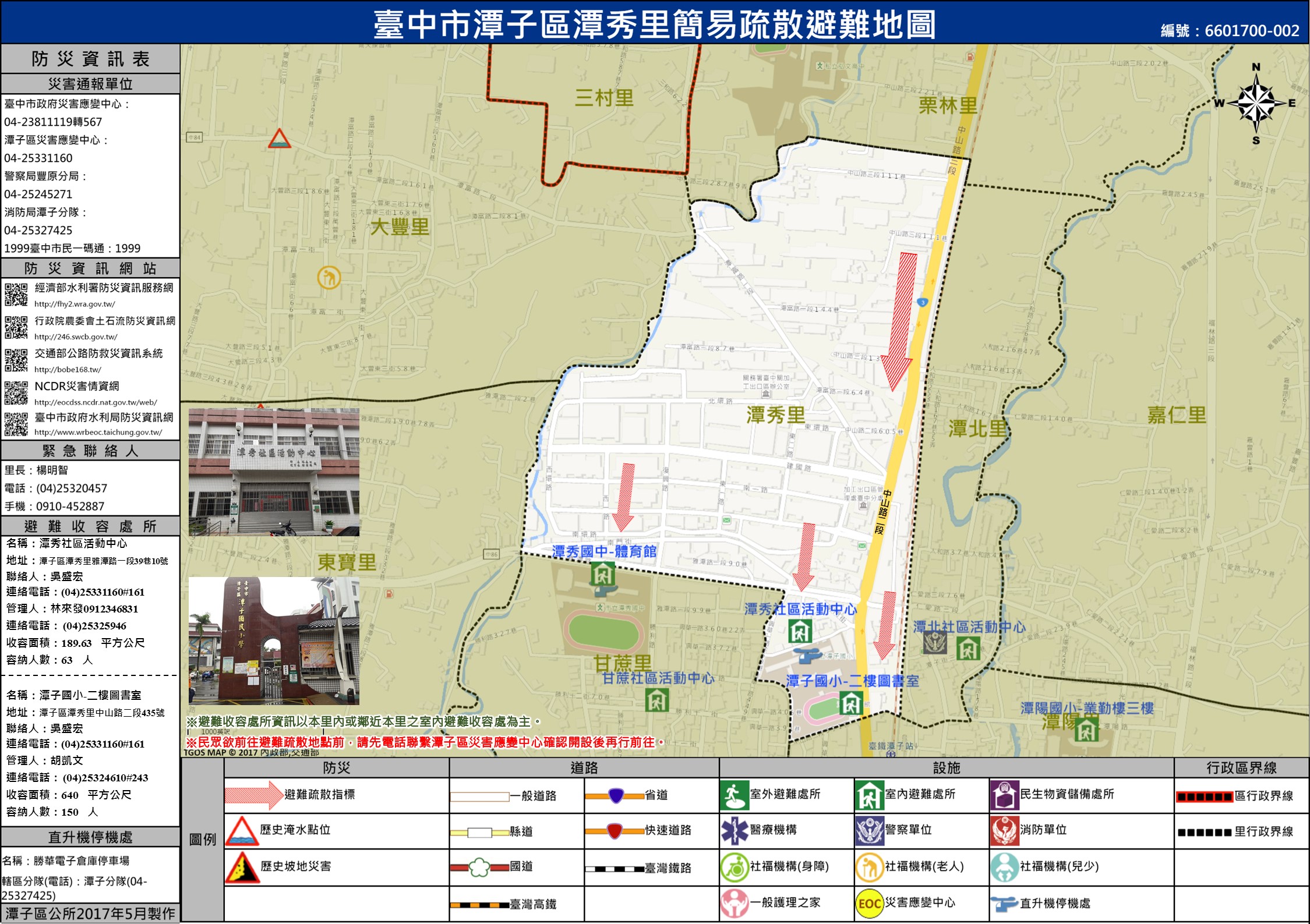
Task: Click the 潭子國民小學 gate photo
Action: coord(274,640)
